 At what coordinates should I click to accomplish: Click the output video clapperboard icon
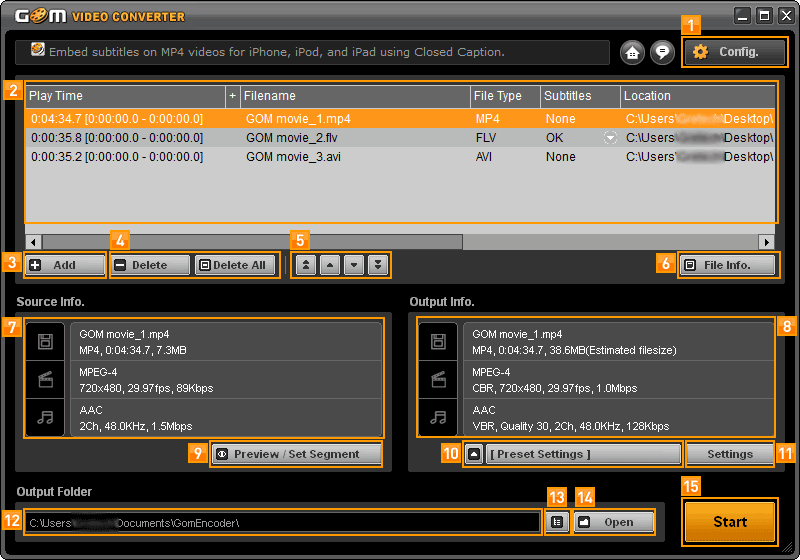(438, 379)
